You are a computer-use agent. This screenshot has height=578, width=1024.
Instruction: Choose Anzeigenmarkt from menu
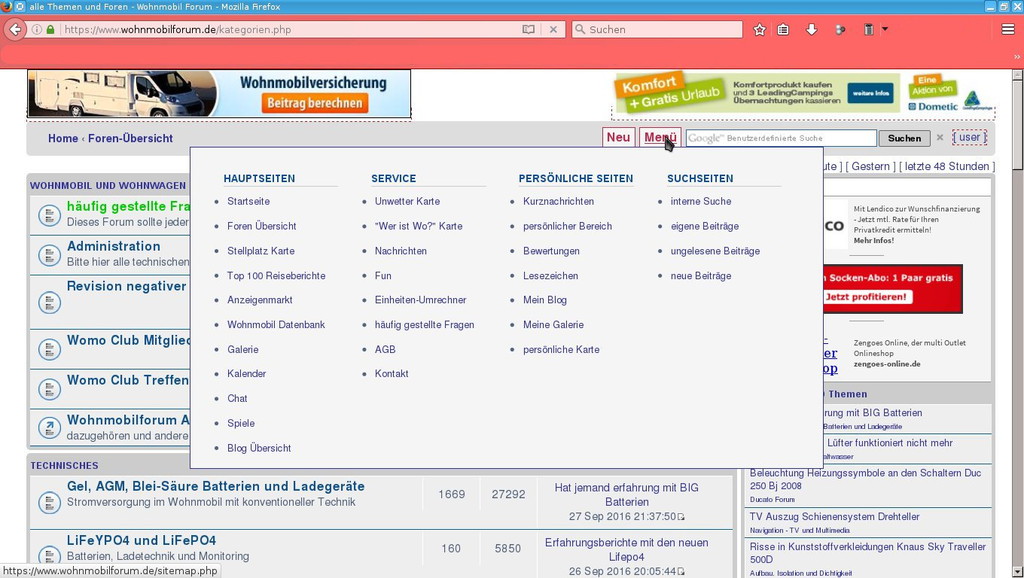[260, 300]
